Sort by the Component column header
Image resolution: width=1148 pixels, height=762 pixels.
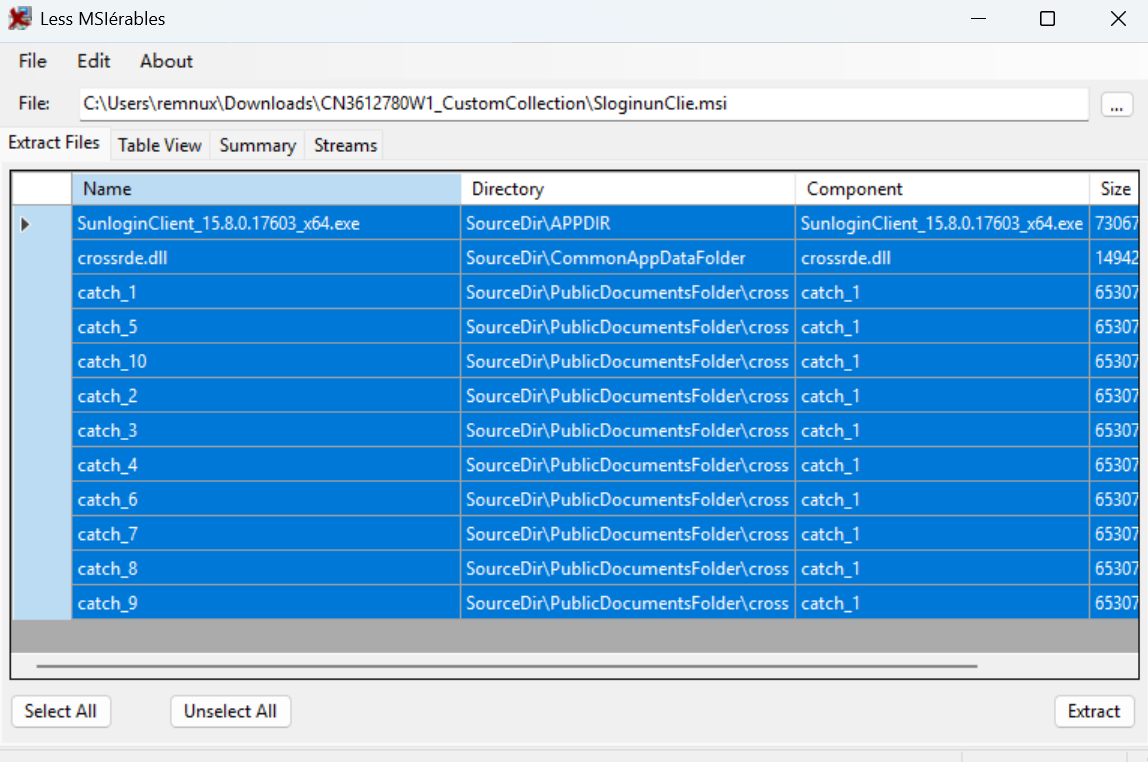point(942,189)
